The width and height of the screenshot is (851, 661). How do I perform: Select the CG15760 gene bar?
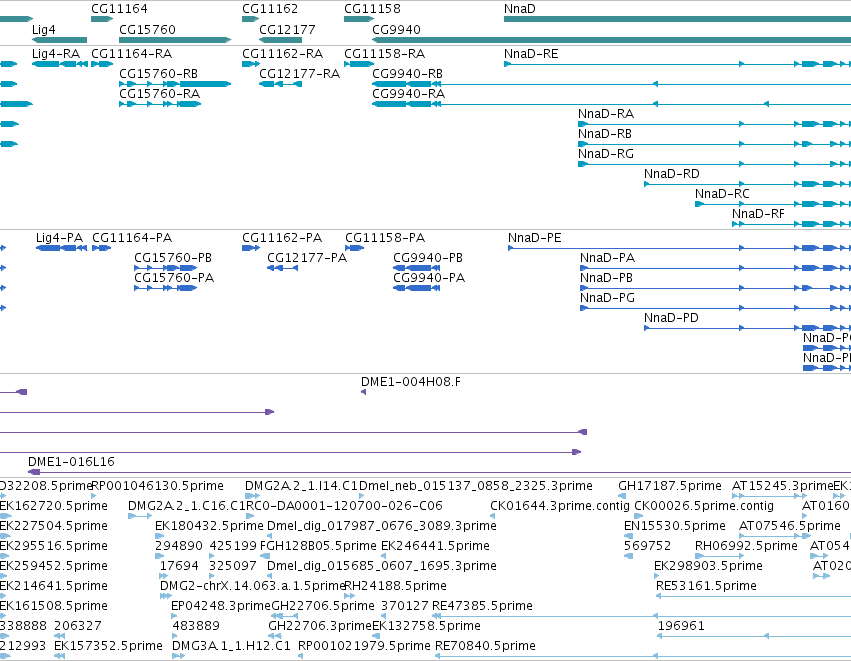(x=175, y=40)
